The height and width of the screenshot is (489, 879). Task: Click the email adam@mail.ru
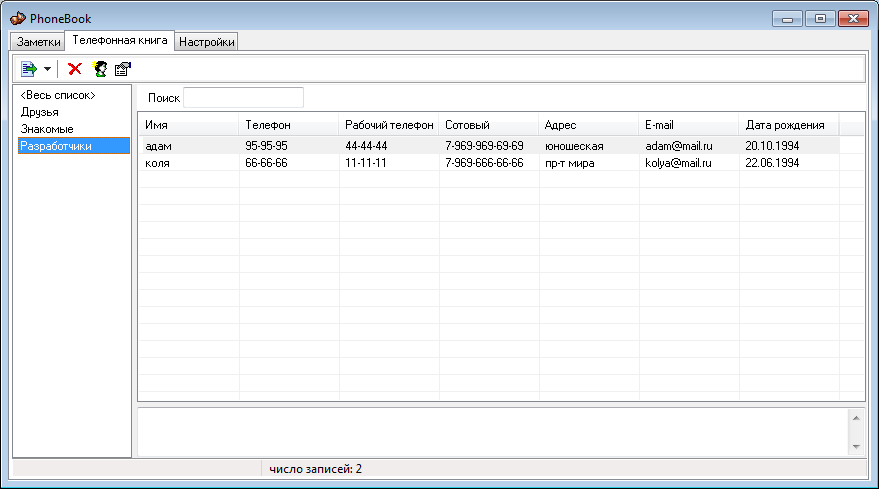(x=679, y=146)
